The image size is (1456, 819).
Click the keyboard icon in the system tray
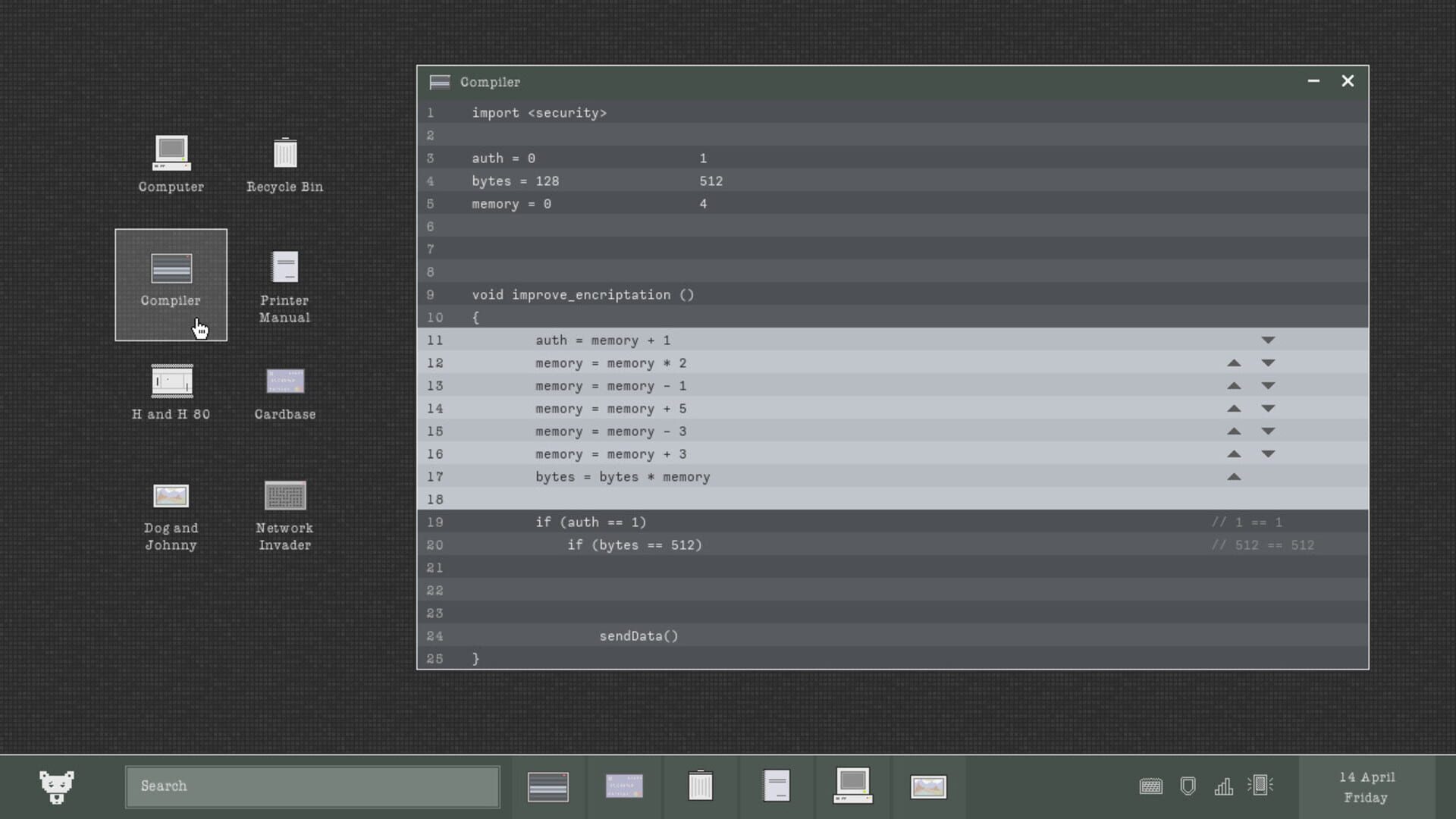coord(1150,786)
